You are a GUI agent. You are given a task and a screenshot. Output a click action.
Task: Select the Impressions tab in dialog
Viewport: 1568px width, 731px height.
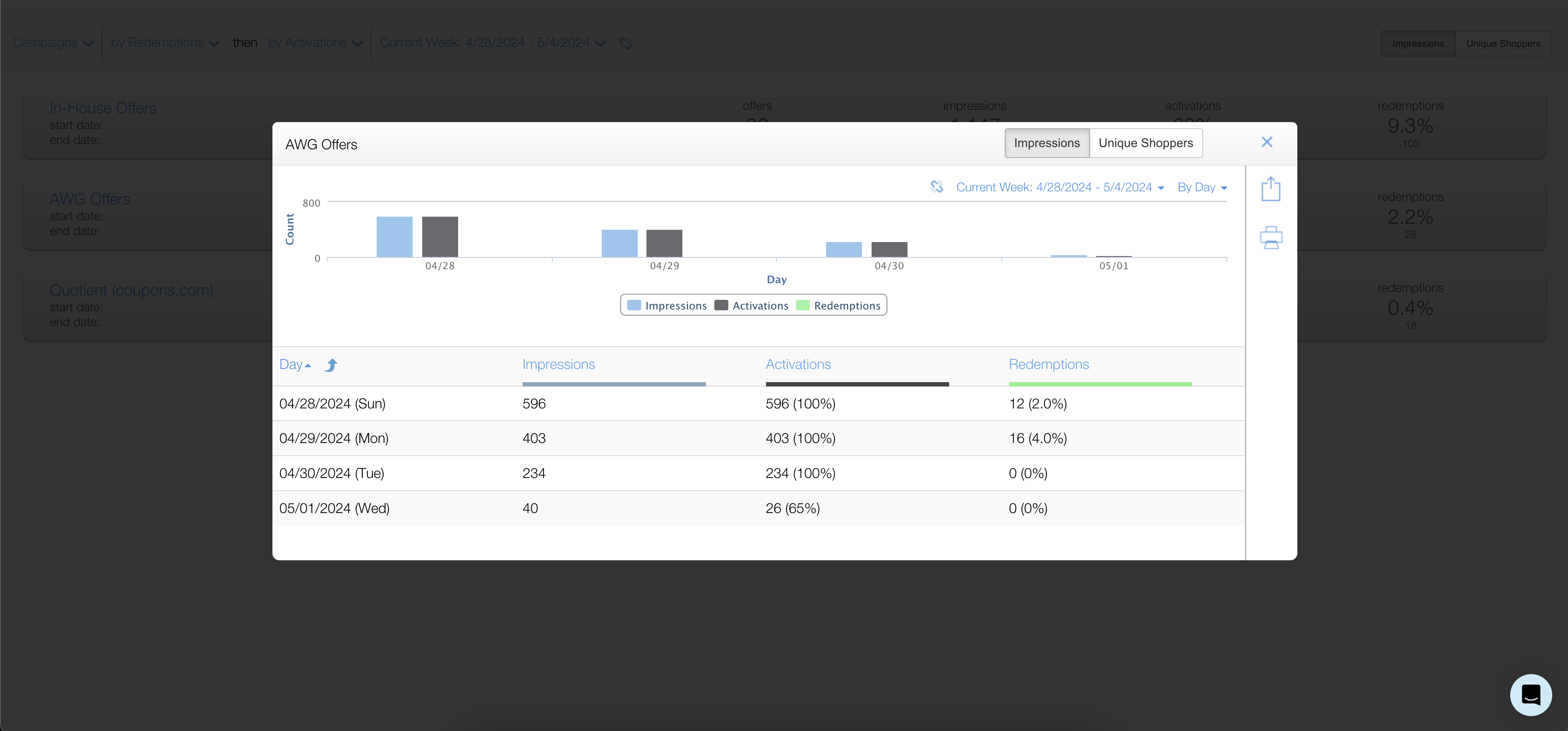click(1046, 143)
